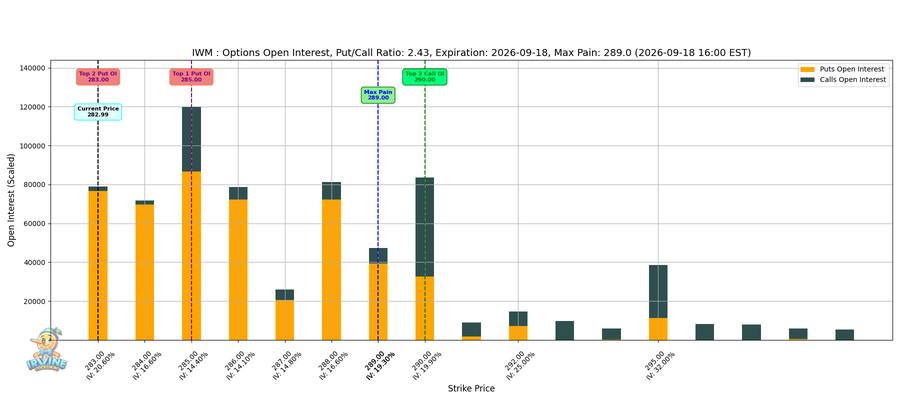Click the orange puts segment of the 290.00 bar
The width and height of the screenshot is (900, 400).
point(425,308)
